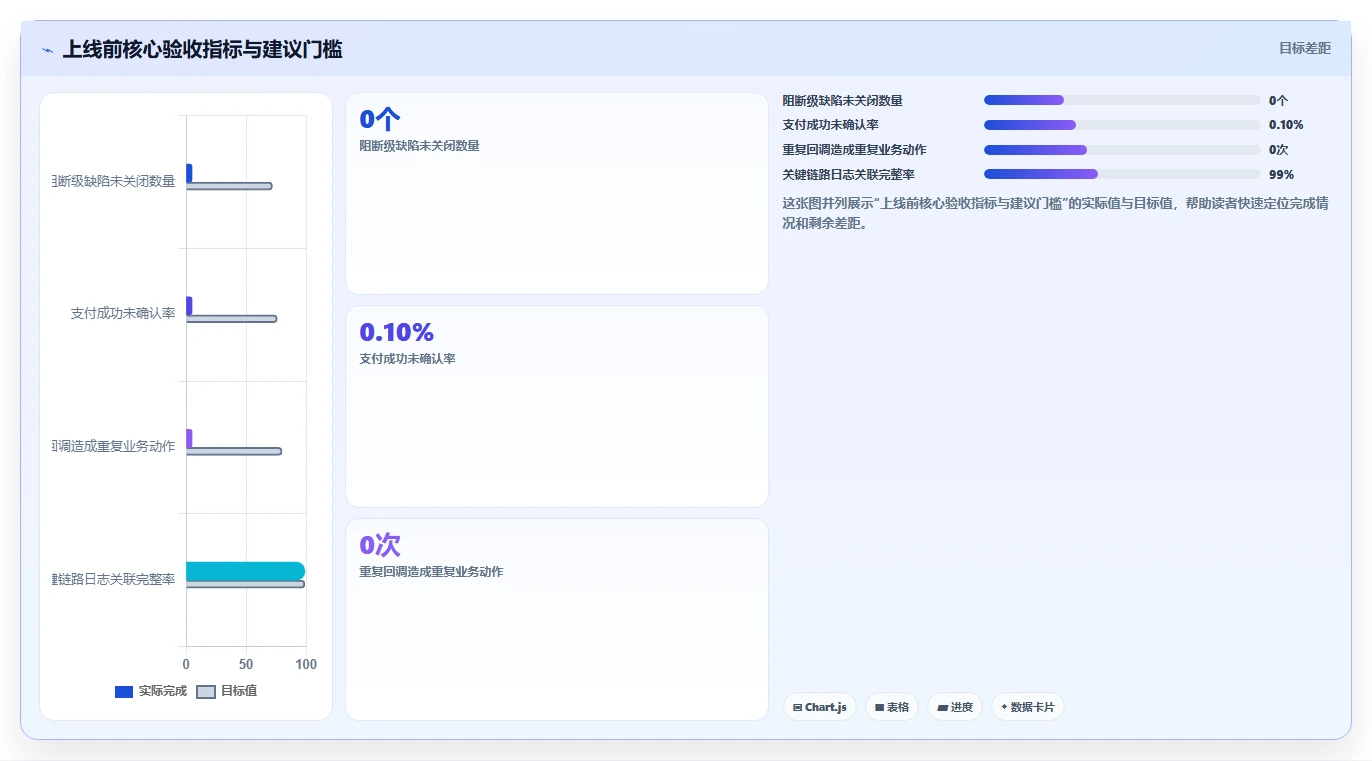Toggle the 目标值 legend item
Screen dimensions: 1372x761
[x=227, y=691]
